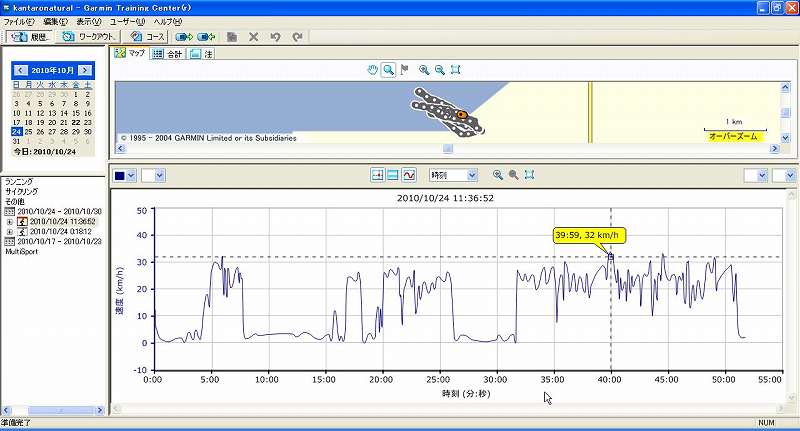This screenshot has width=800, height=431.
Task: Expand activity 2010/10/24 11:36:52
Action: point(10,222)
